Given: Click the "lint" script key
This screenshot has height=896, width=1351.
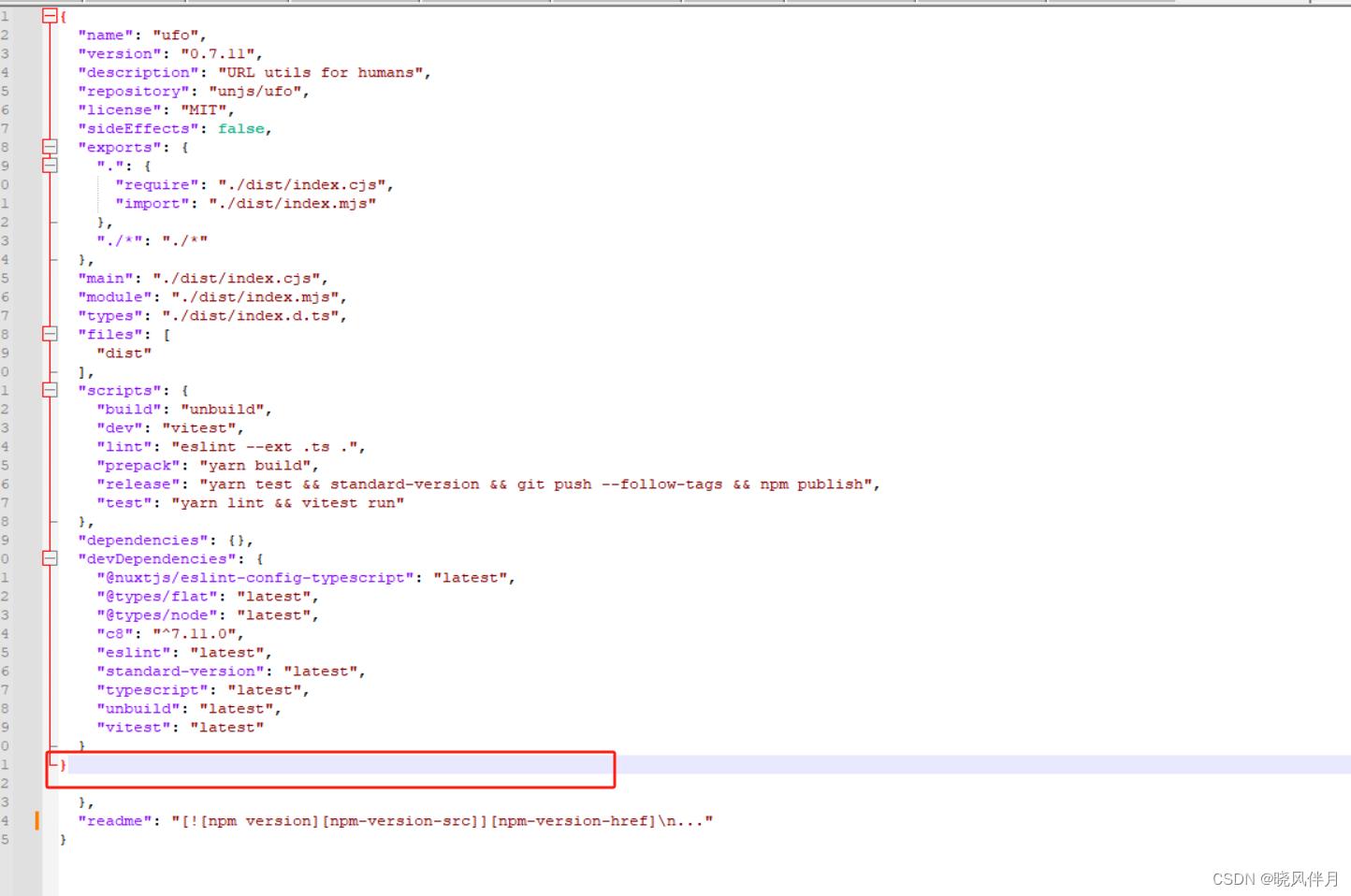Looking at the screenshot, I should click(124, 447).
